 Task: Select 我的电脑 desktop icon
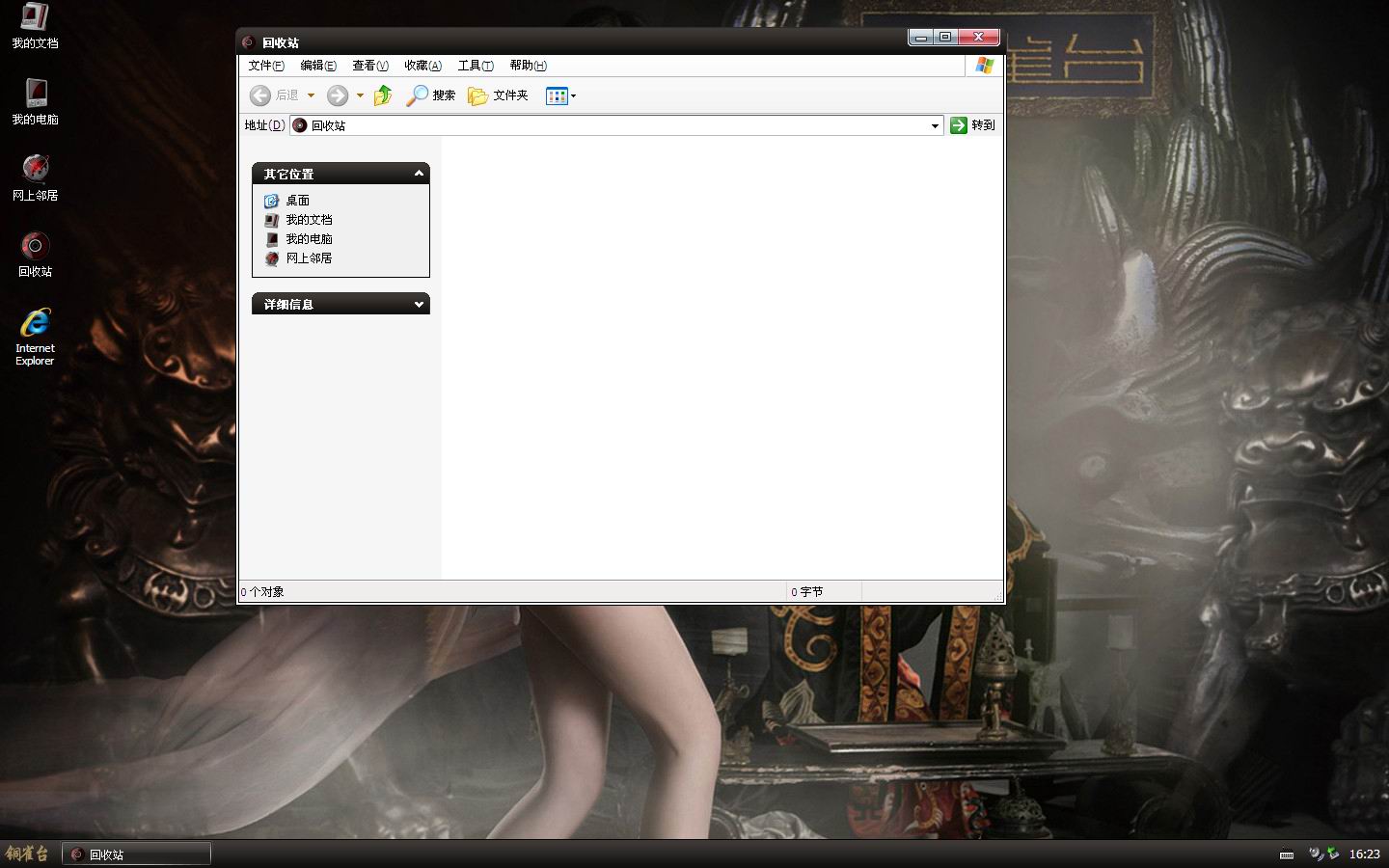pyautogui.click(x=35, y=101)
